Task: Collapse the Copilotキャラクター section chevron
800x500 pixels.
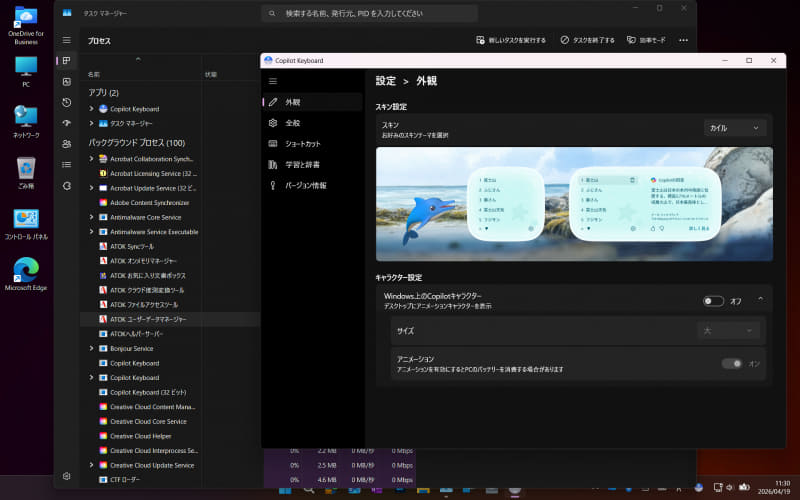Action: click(x=760, y=299)
